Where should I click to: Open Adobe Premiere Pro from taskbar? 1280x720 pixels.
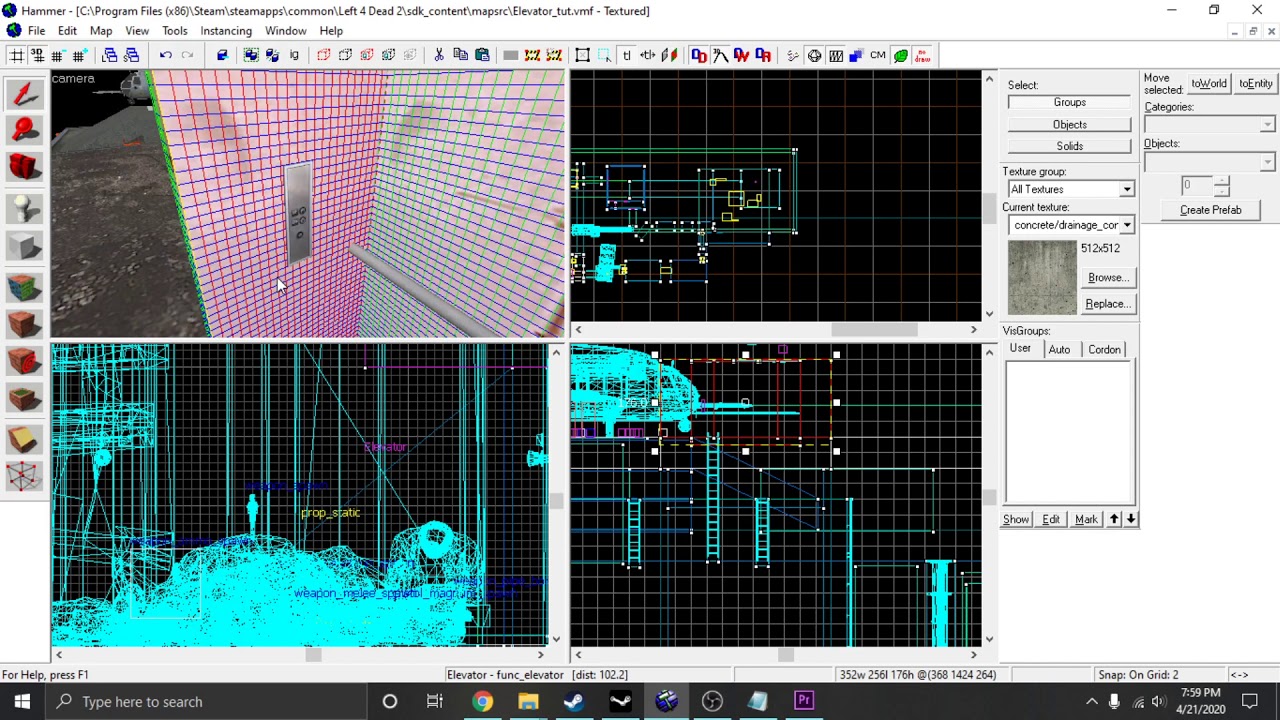click(804, 702)
